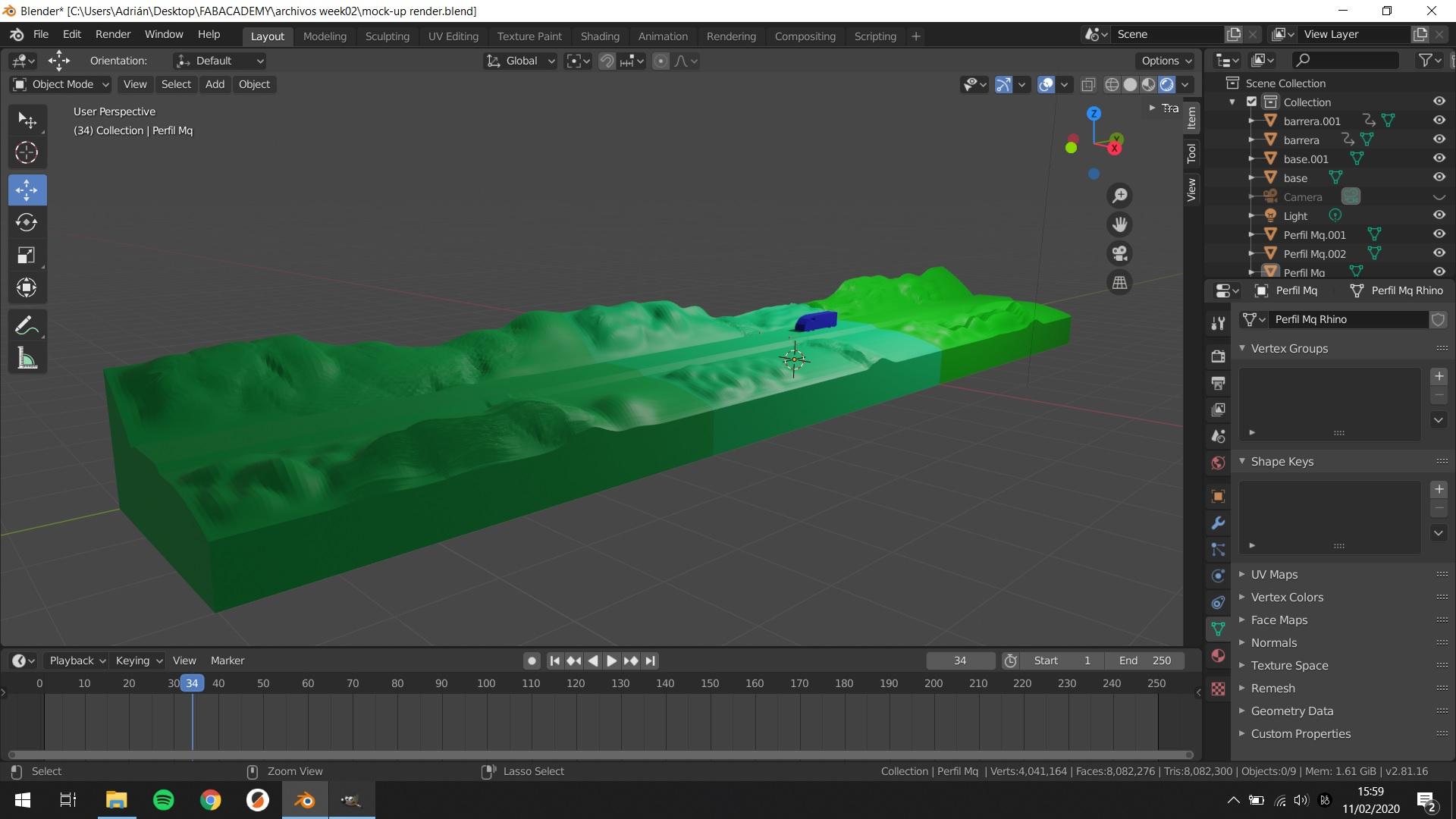Click the End frame 250 field
Image resolution: width=1456 pixels, height=819 pixels.
tap(1145, 661)
